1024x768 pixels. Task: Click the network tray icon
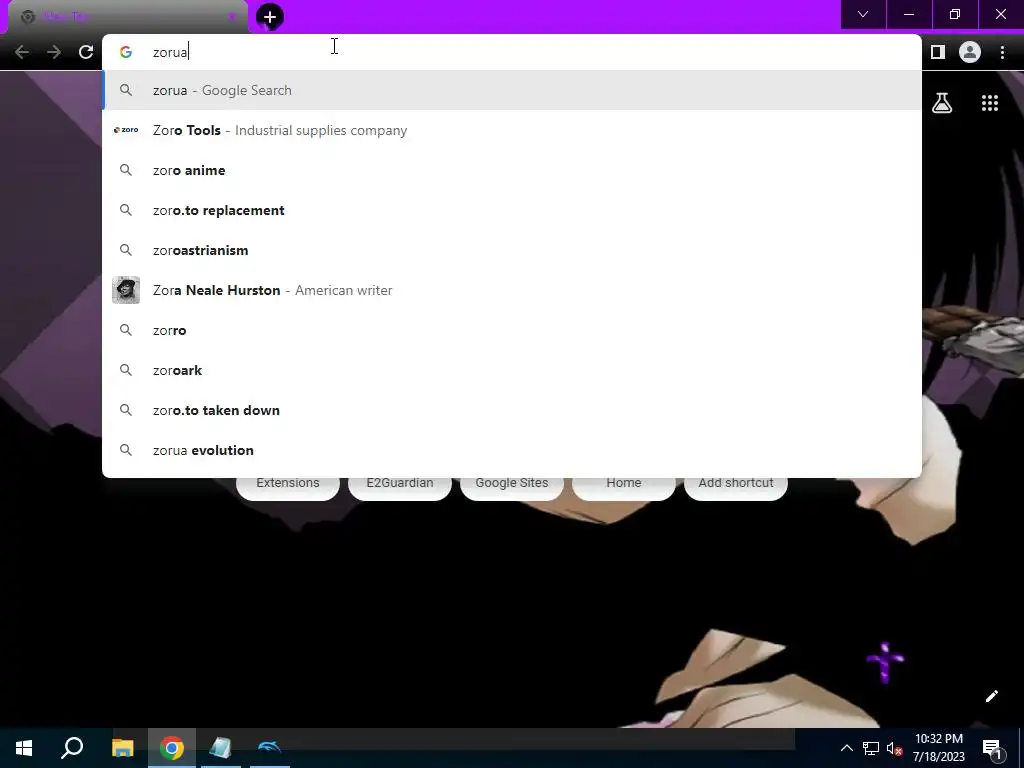[871, 748]
